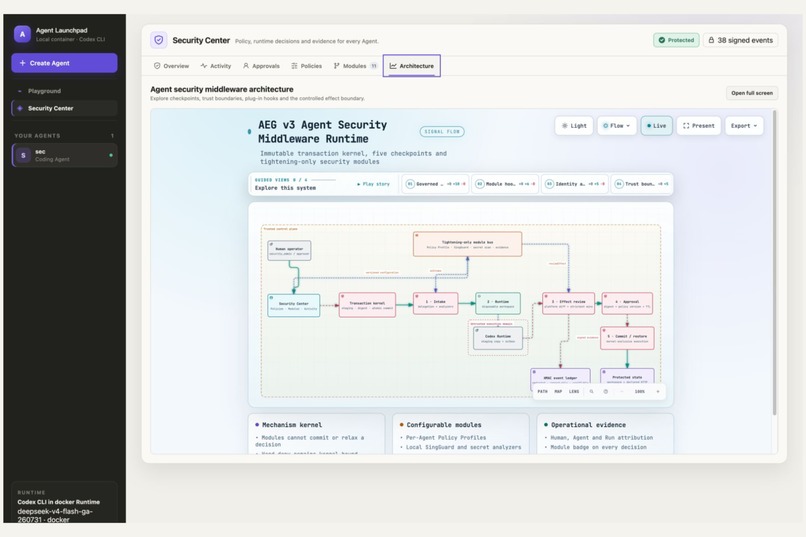This screenshot has width=806, height=537.
Task: Click the Configurable modules card heading
Action: 444,425
